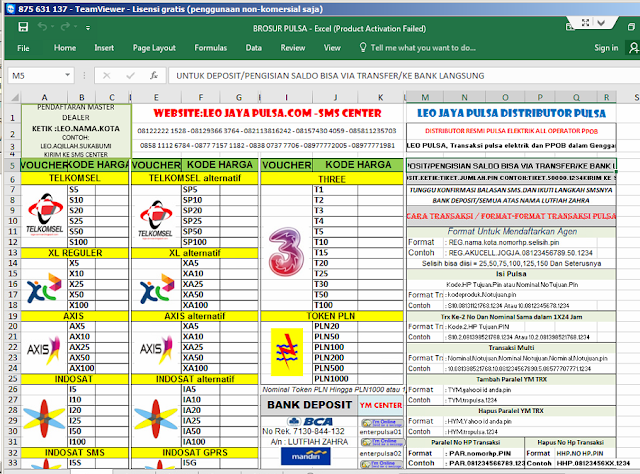
Task: Switch to the Insert ribbon tab
Action: [104, 48]
